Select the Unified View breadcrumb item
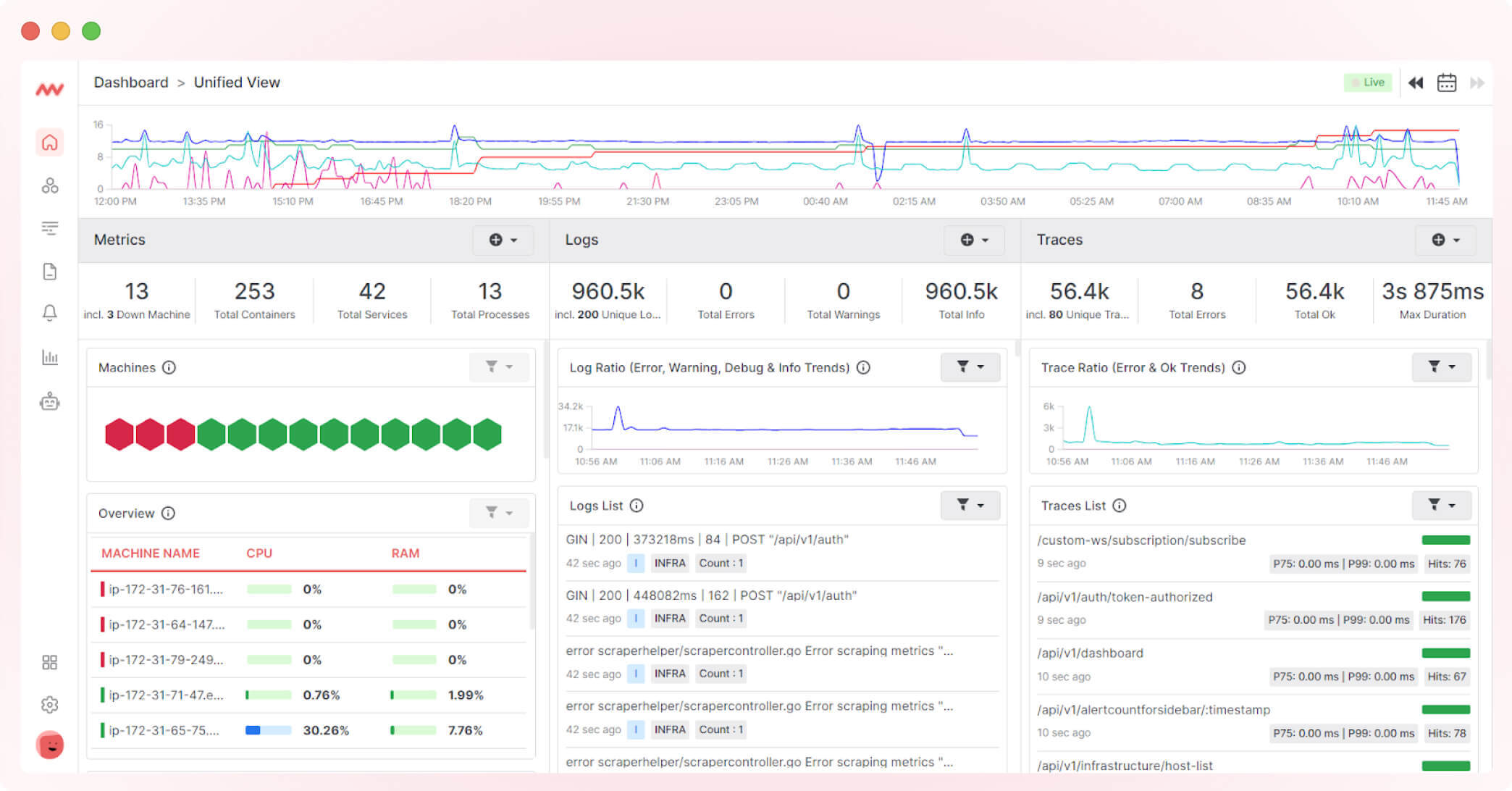Viewport: 1512px width, 791px height. click(x=237, y=82)
